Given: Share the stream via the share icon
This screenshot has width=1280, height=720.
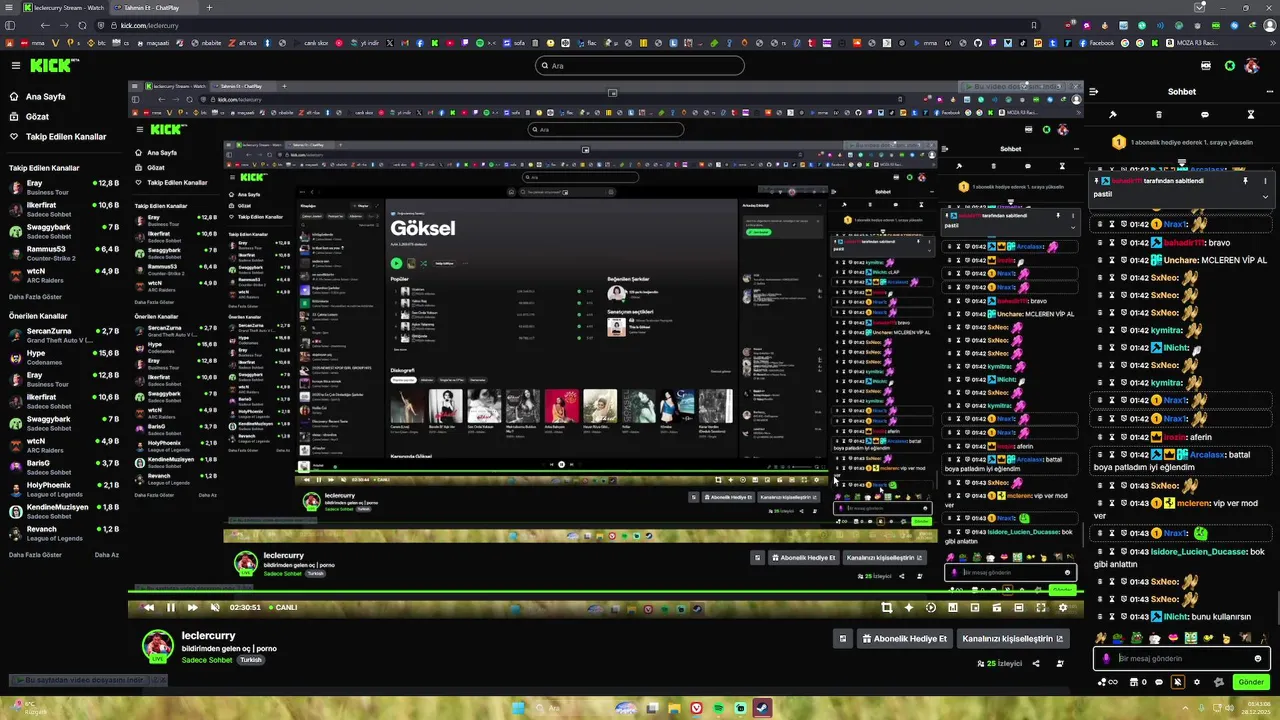Looking at the screenshot, I should (1036, 663).
